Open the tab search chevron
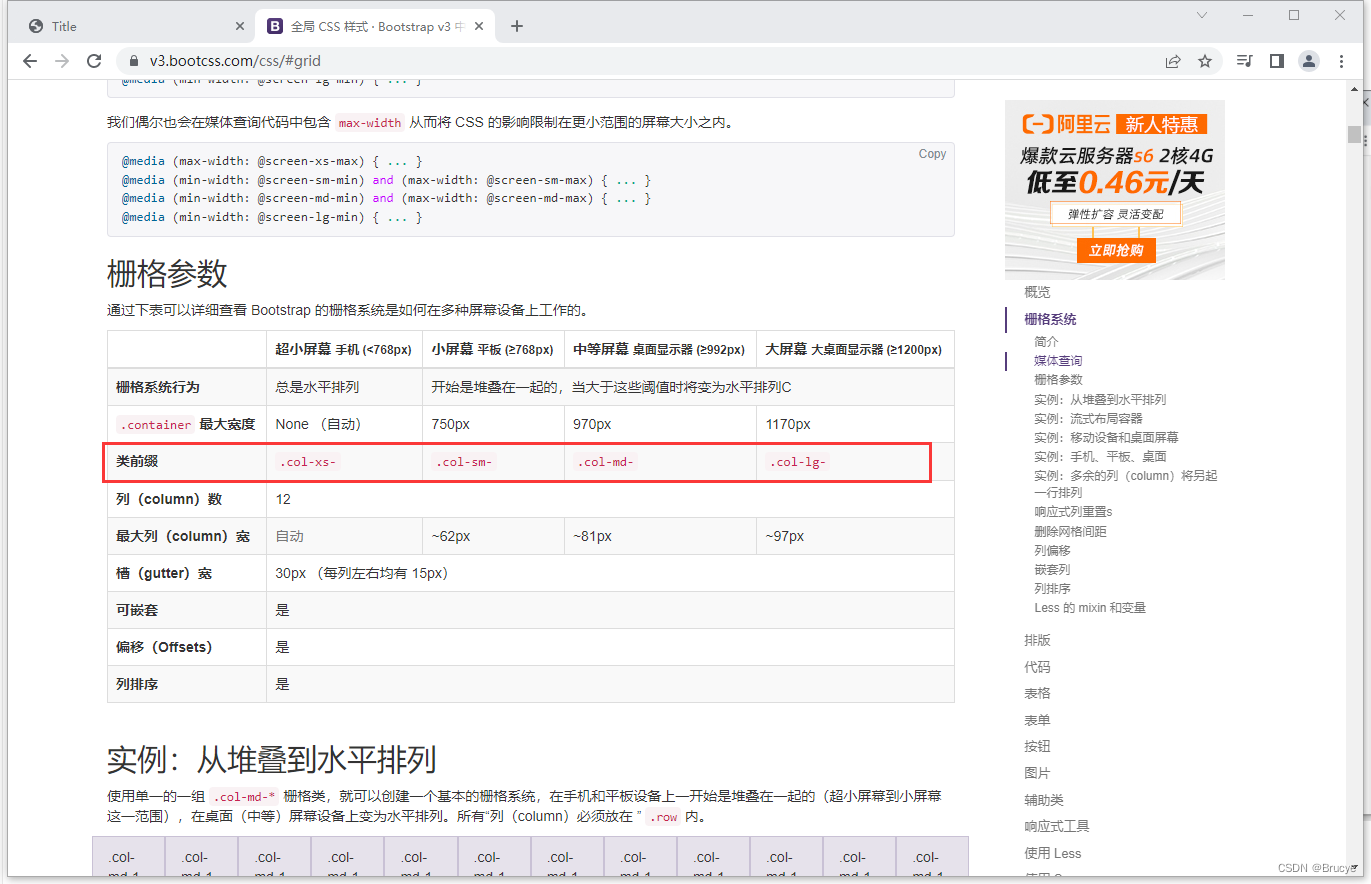 (1202, 15)
